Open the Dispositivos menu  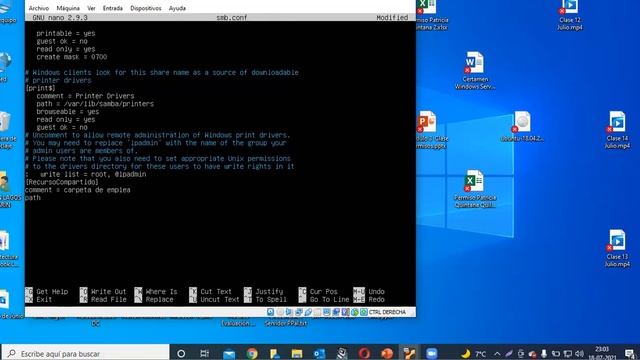click(146, 8)
